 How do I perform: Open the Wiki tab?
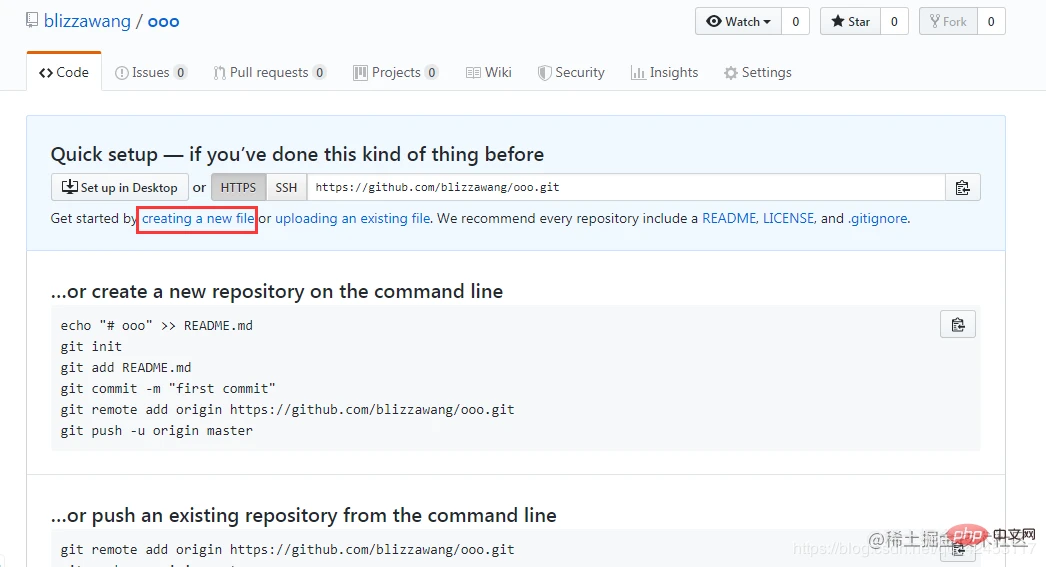[x=489, y=73]
